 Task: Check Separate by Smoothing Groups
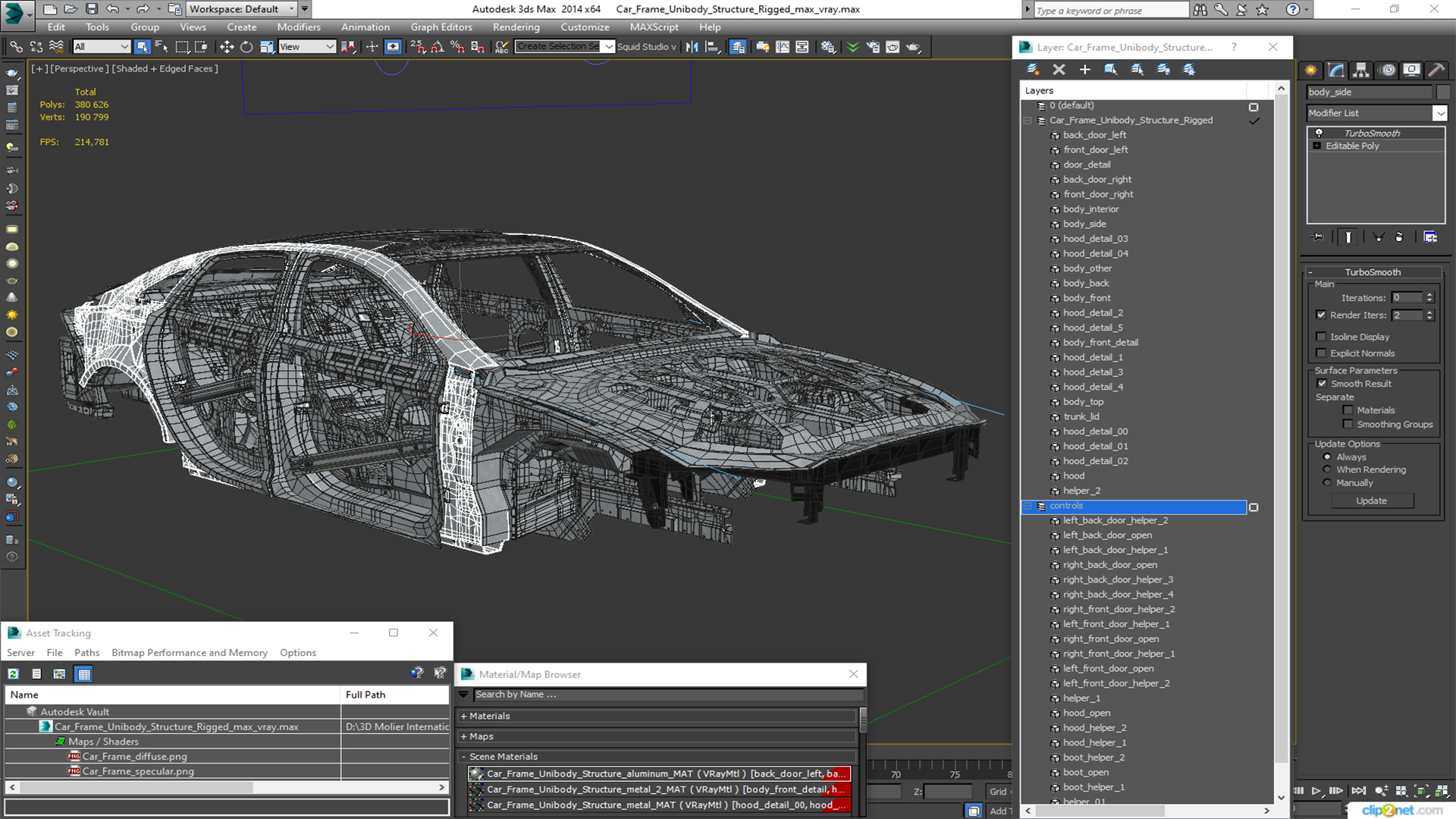pyautogui.click(x=1348, y=425)
